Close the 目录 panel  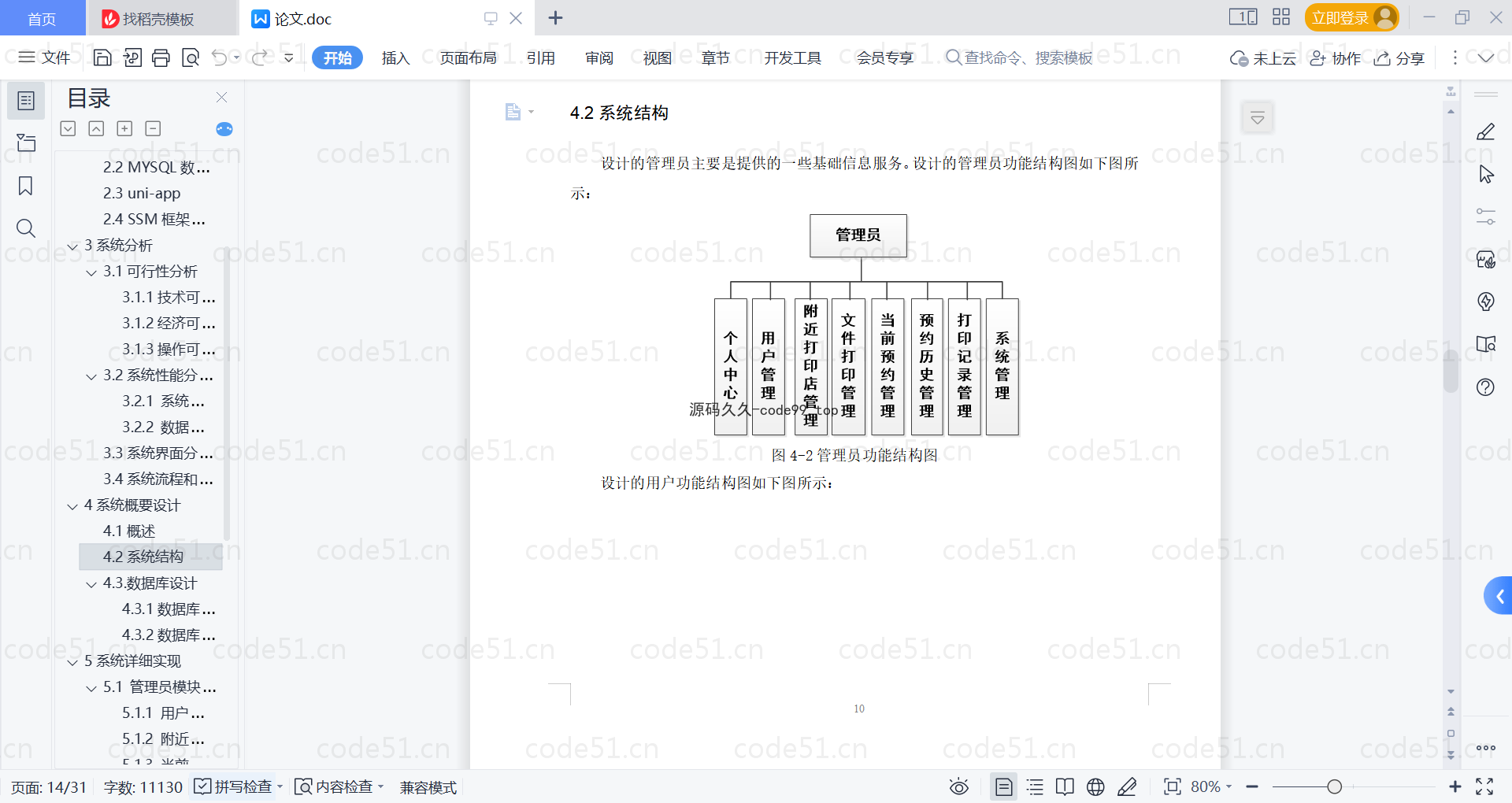pyautogui.click(x=221, y=98)
